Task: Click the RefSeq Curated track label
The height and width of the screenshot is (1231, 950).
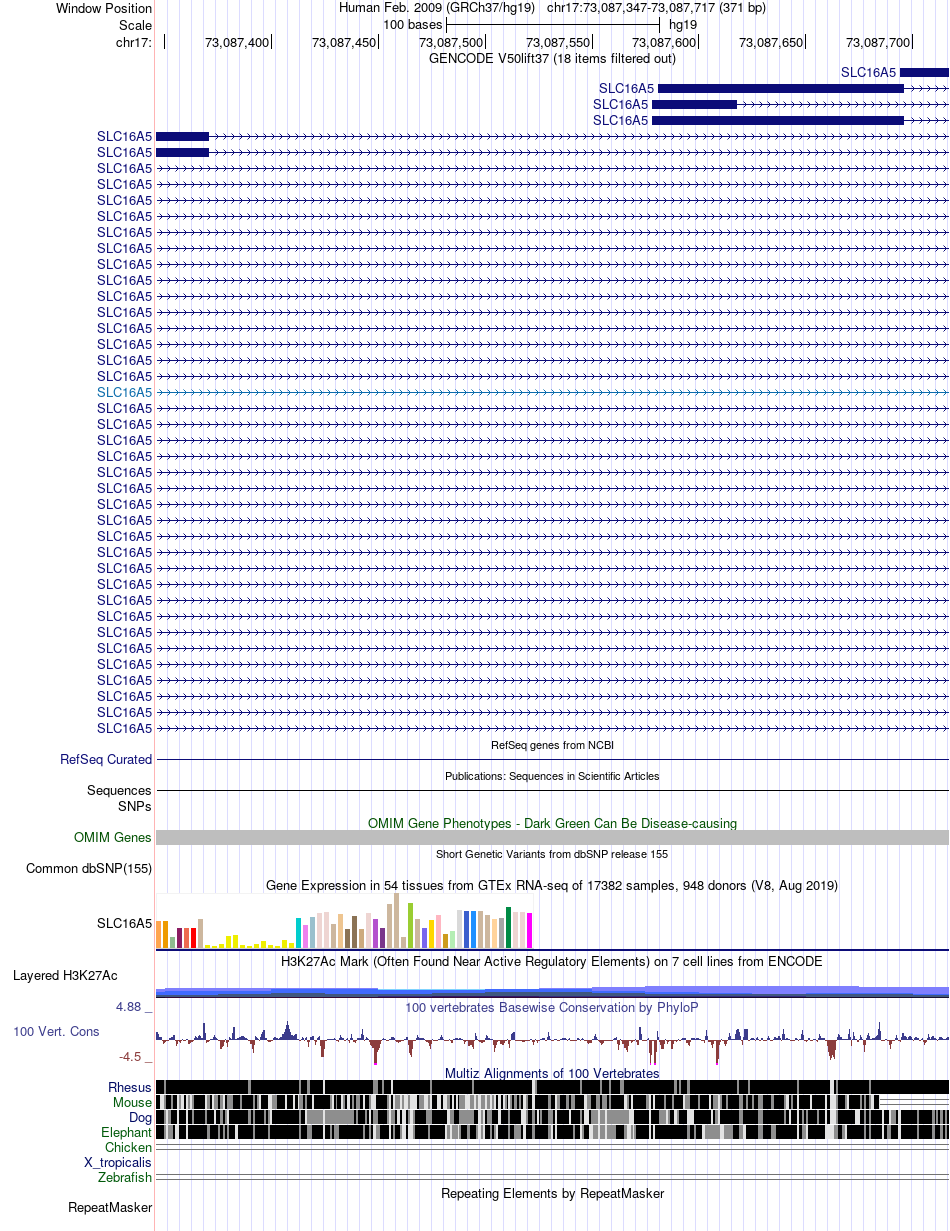Action: pos(106,759)
